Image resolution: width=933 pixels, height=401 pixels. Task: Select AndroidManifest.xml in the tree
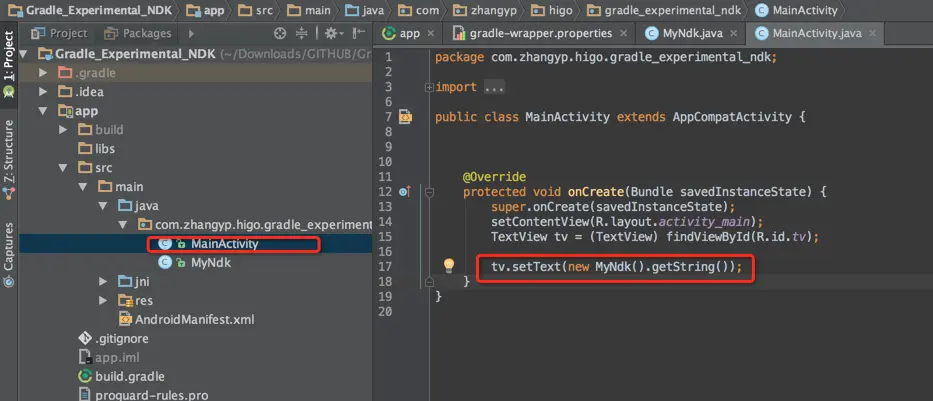195,319
